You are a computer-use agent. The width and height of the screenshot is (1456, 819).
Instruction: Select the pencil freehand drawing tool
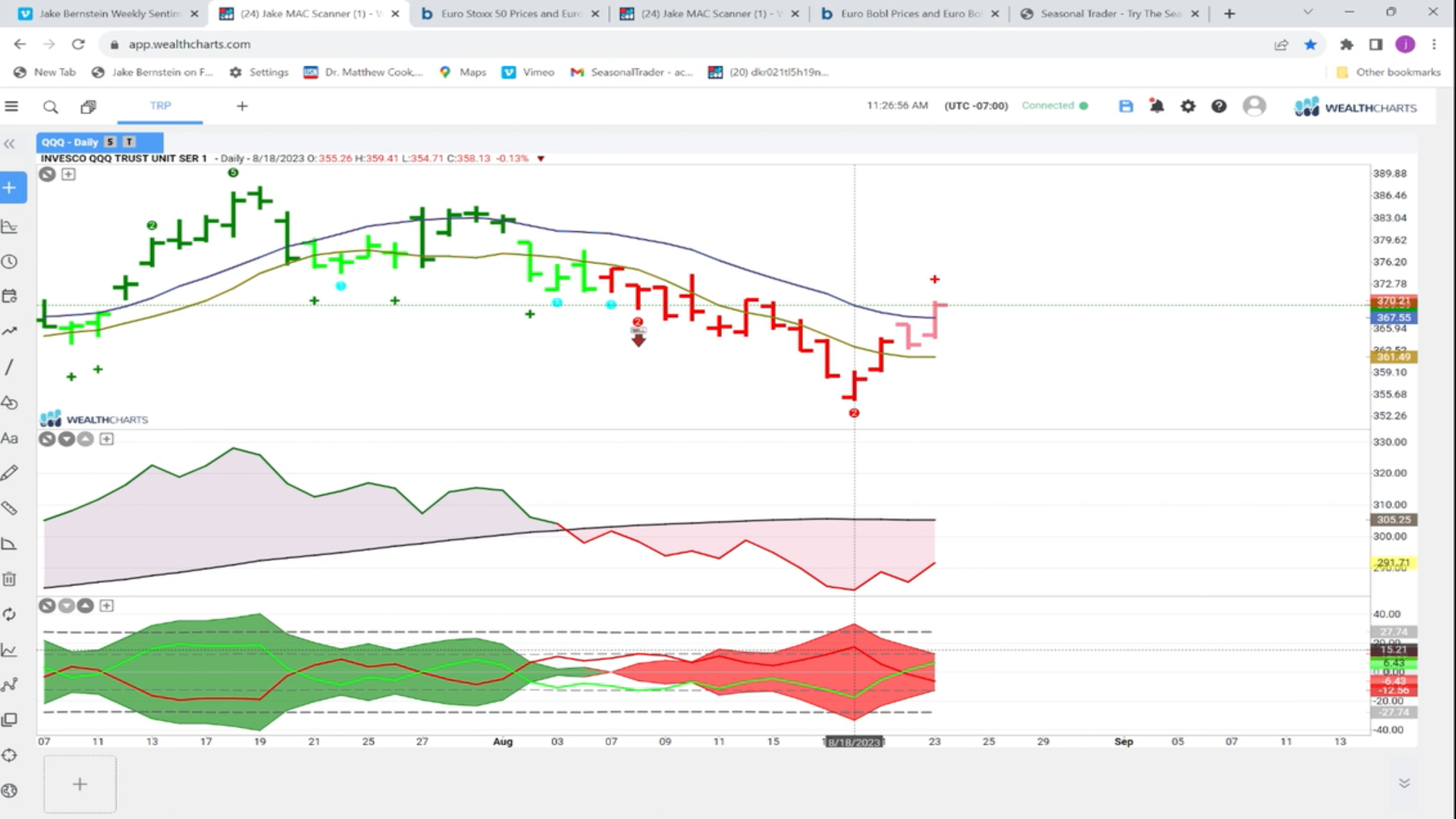[x=9, y=473]
